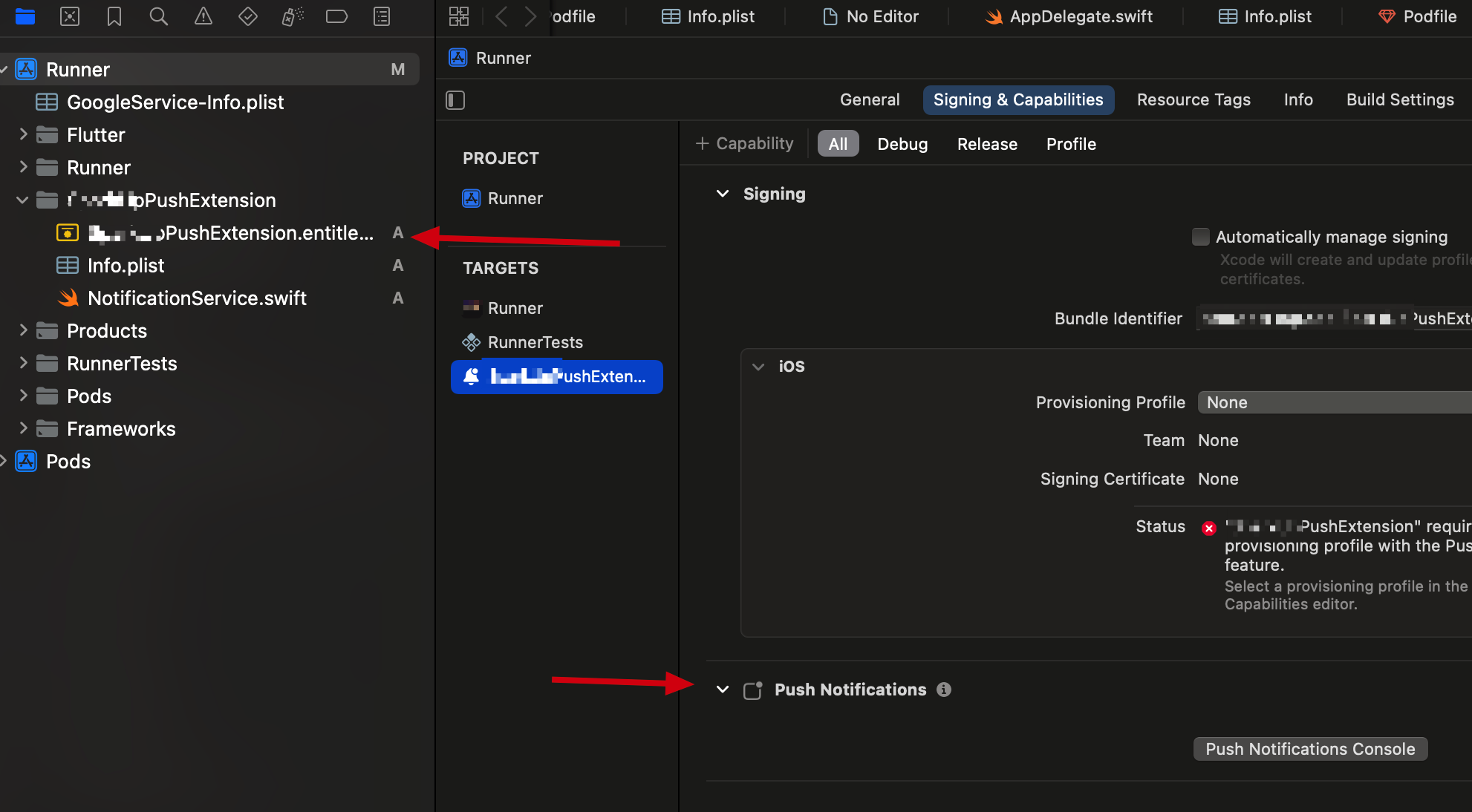Expand the Products folder
Image resolution: width=1472 pixels, height=812 pixels.
pos(23,330)
